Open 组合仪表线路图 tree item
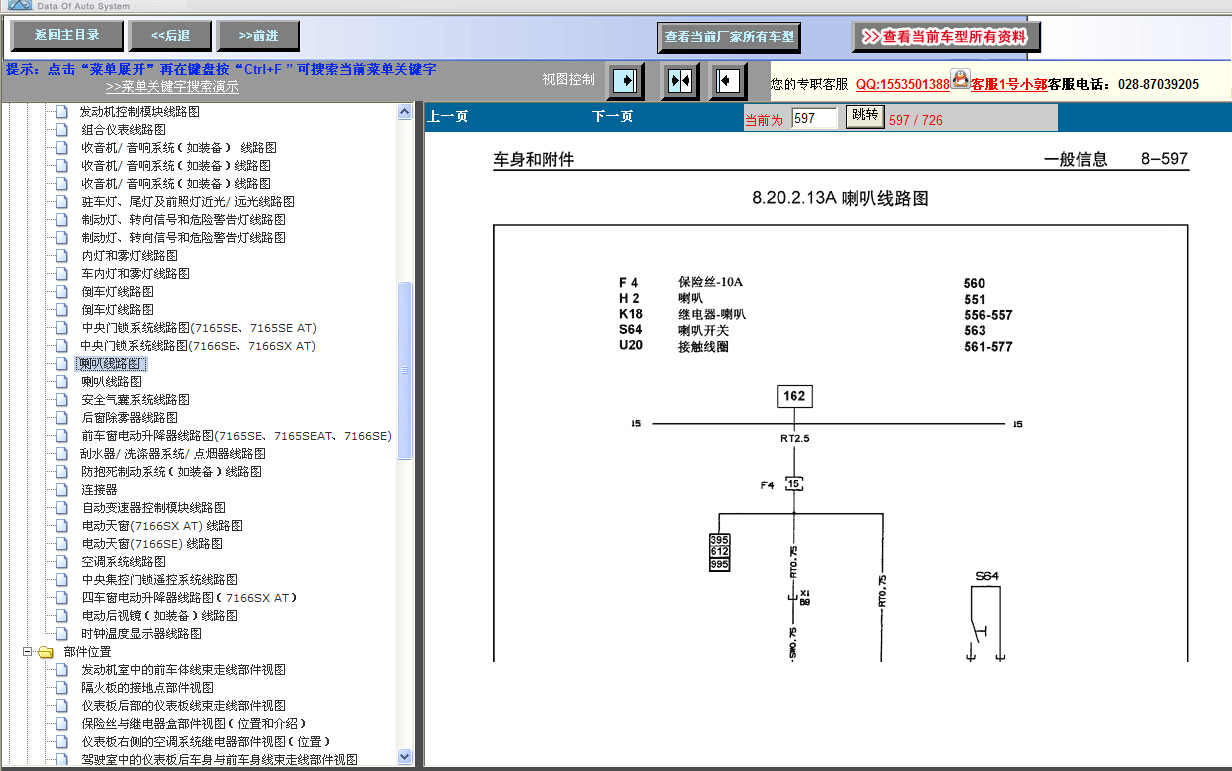1232x771 pixels. (123, 130)
